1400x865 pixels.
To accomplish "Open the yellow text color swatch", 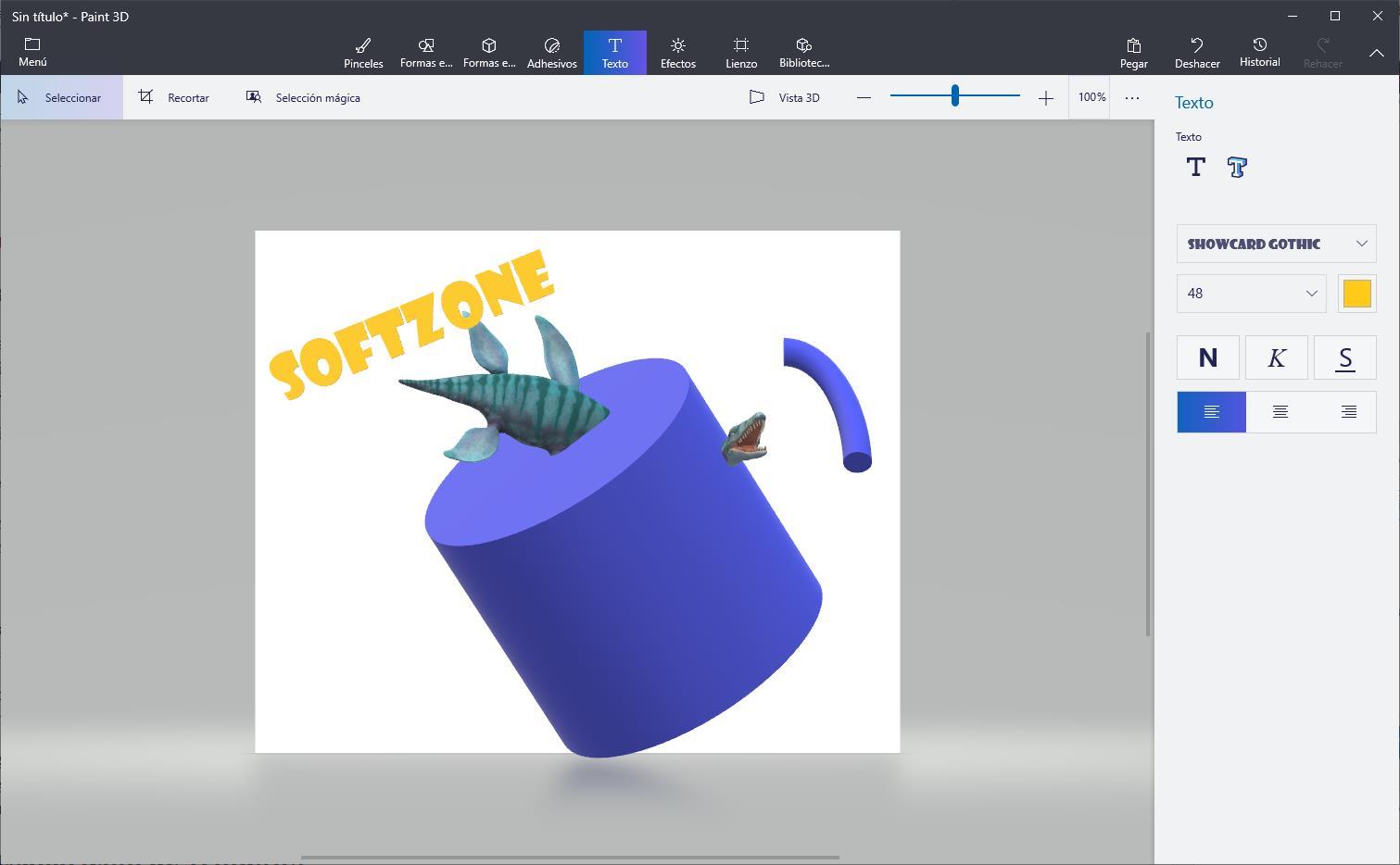I will 1357,294.
